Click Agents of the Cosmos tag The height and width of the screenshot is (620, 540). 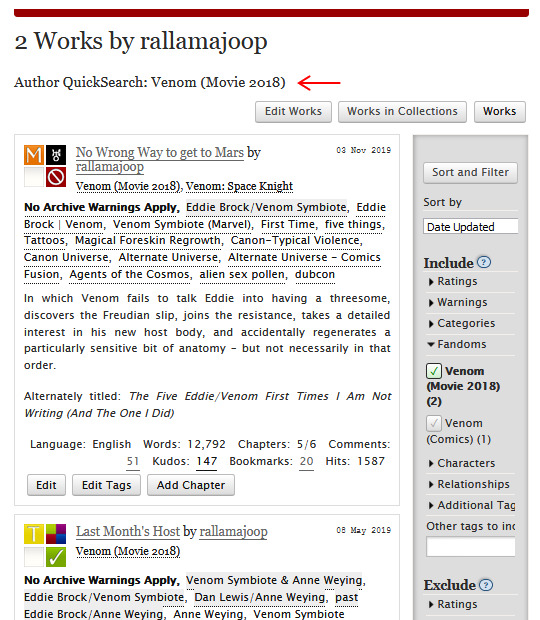coord(129,274)
